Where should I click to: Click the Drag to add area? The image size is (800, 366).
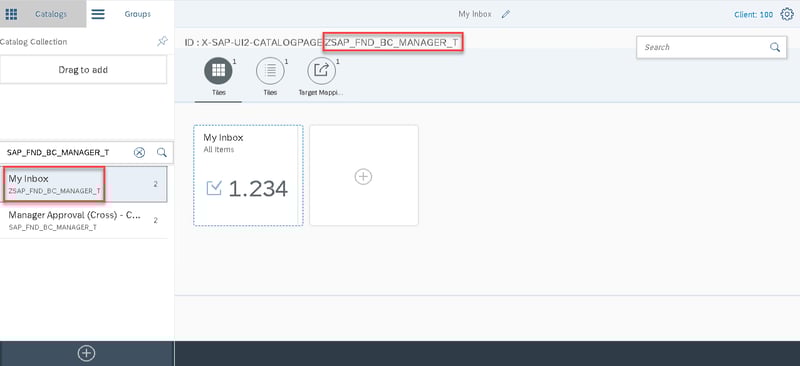83,69
